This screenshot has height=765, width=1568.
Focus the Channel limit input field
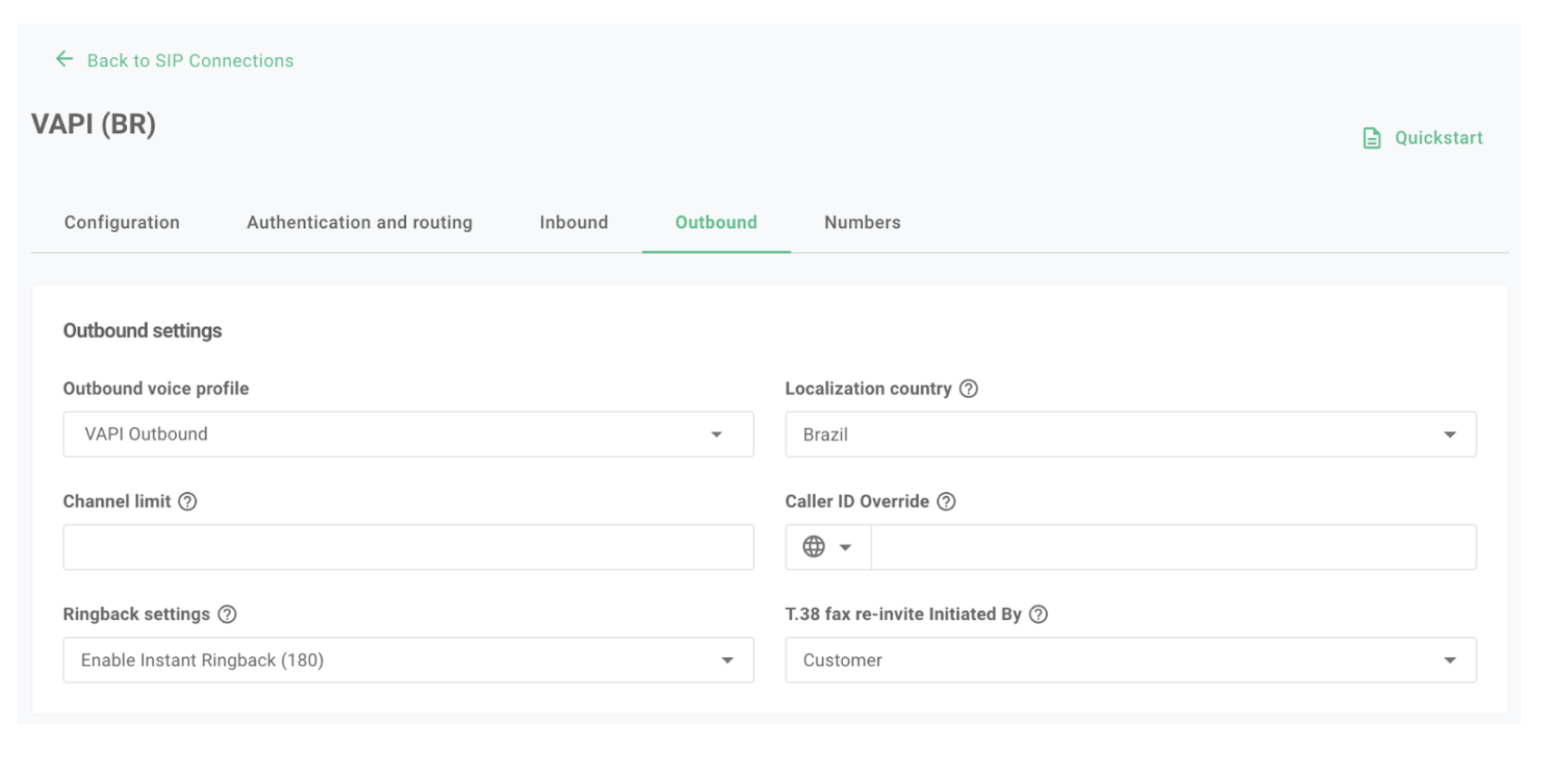[408, 547]
